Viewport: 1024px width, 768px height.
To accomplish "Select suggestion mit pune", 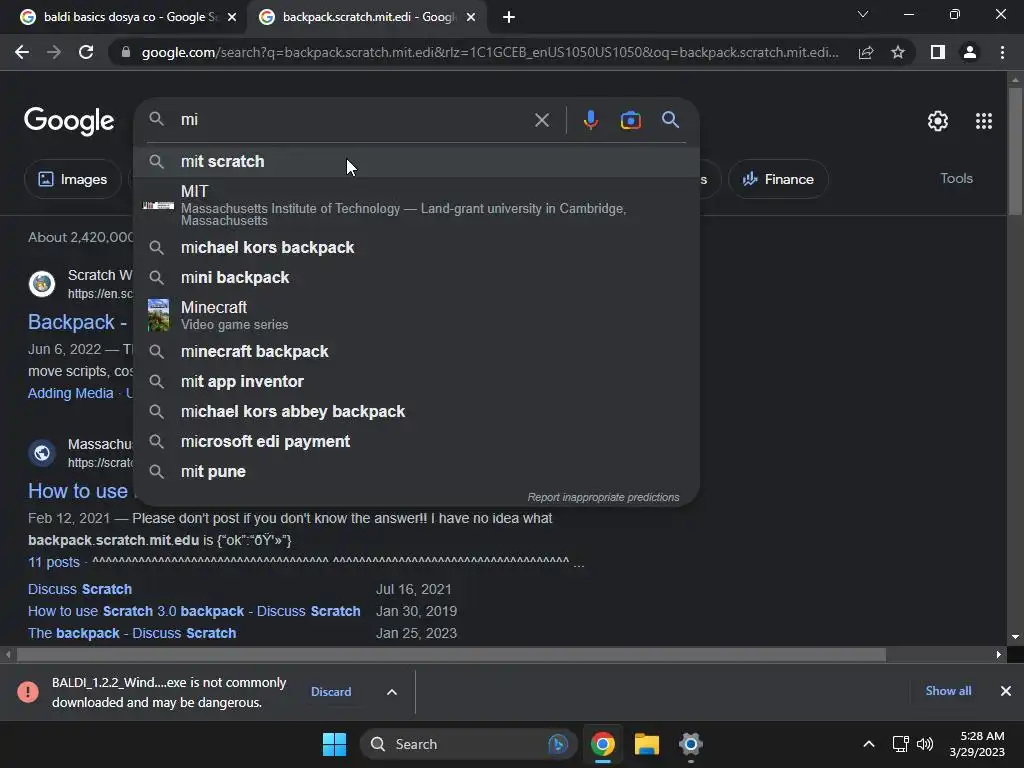I will (x=417, y=472).
